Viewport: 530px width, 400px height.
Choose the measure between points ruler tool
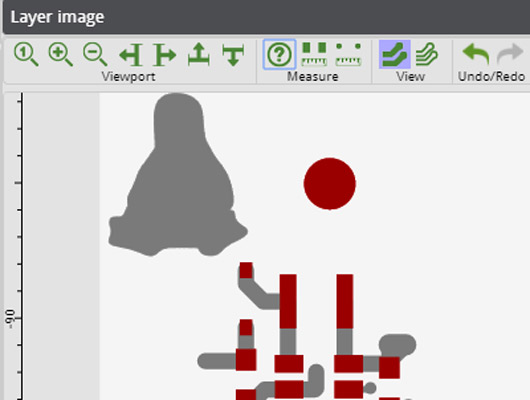[348, 54]
